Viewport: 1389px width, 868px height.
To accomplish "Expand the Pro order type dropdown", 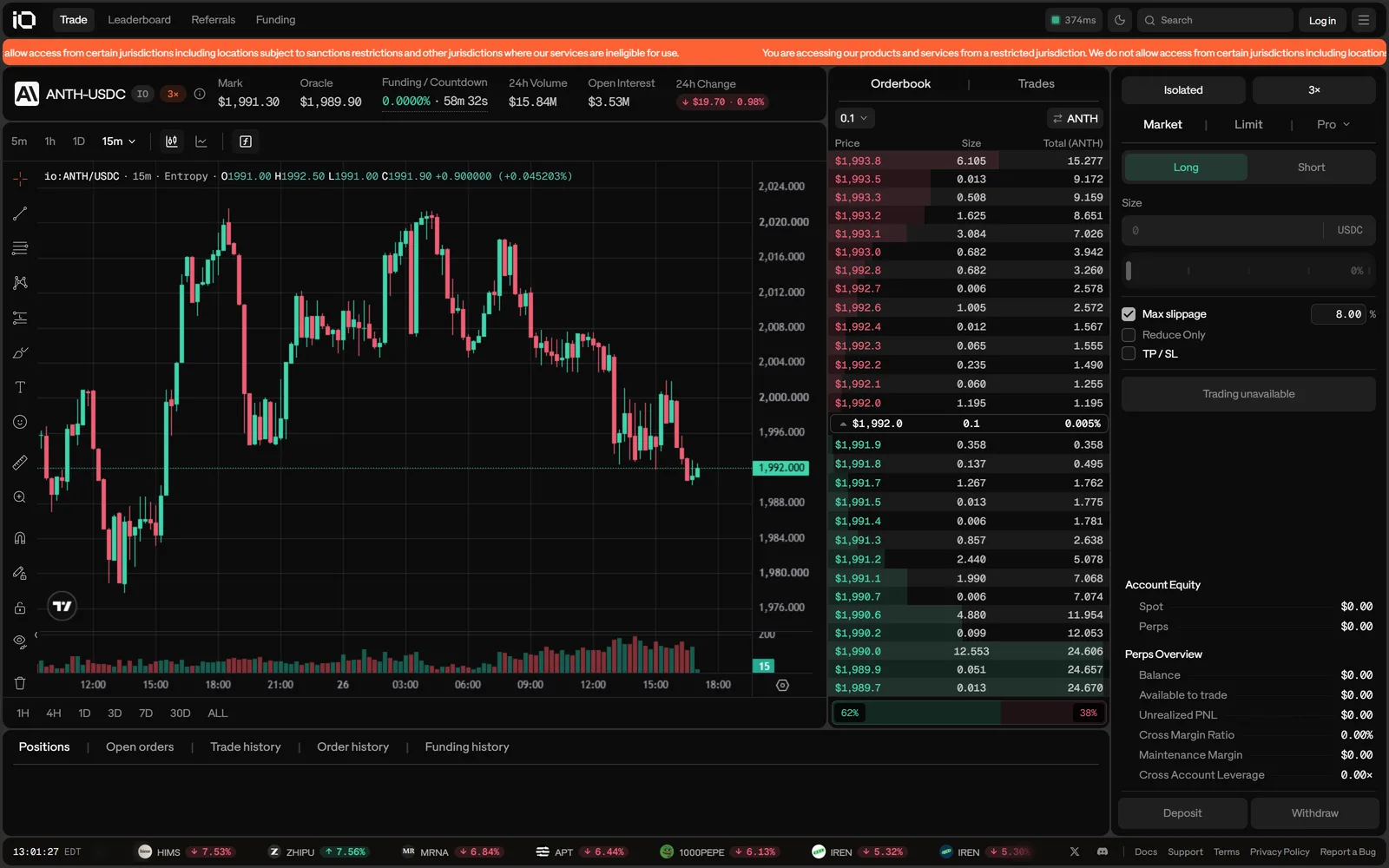I will [x=1333, y=125].
